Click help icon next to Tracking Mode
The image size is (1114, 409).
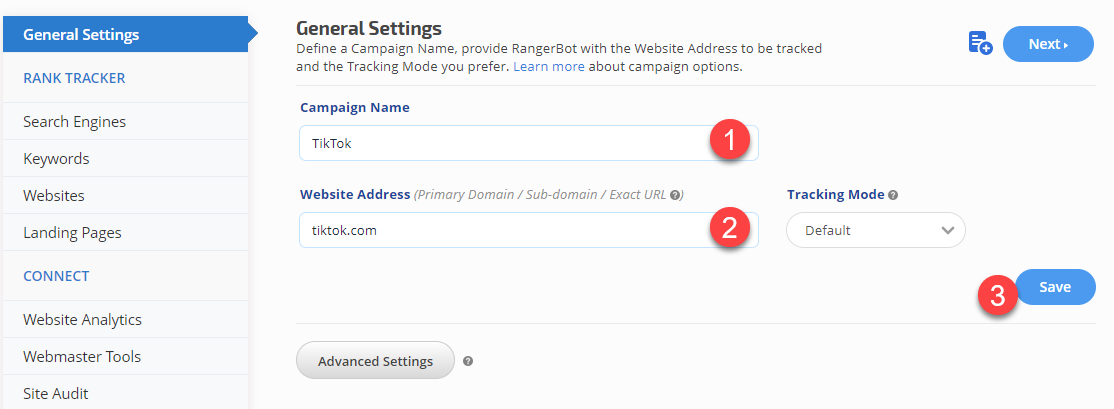pyautogui.click(x=893, y=195)
